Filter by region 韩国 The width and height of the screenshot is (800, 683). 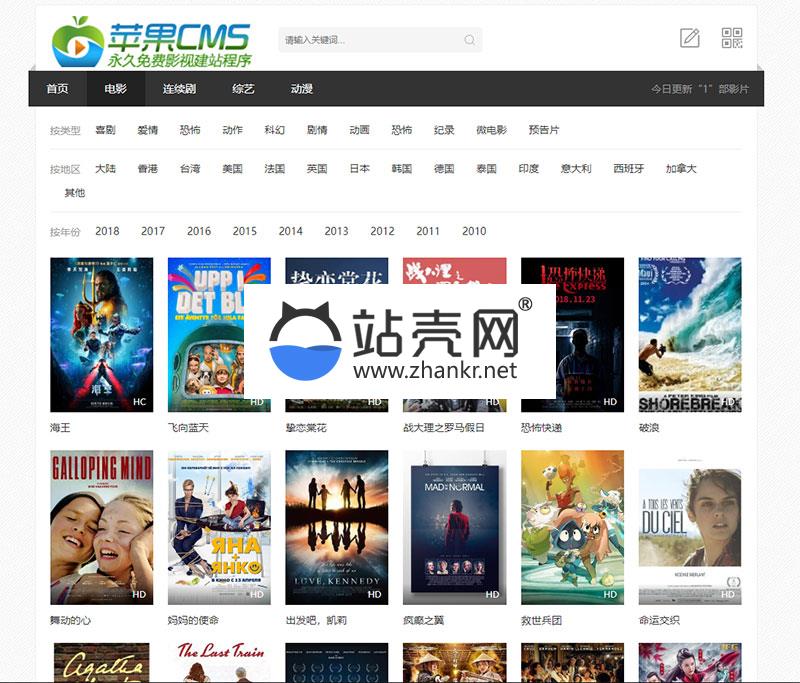[402, 169]
